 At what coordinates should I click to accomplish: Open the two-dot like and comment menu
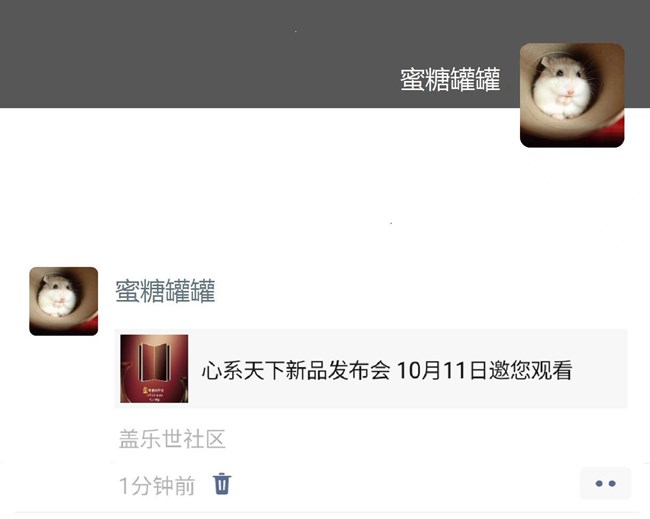coord(605,483)
